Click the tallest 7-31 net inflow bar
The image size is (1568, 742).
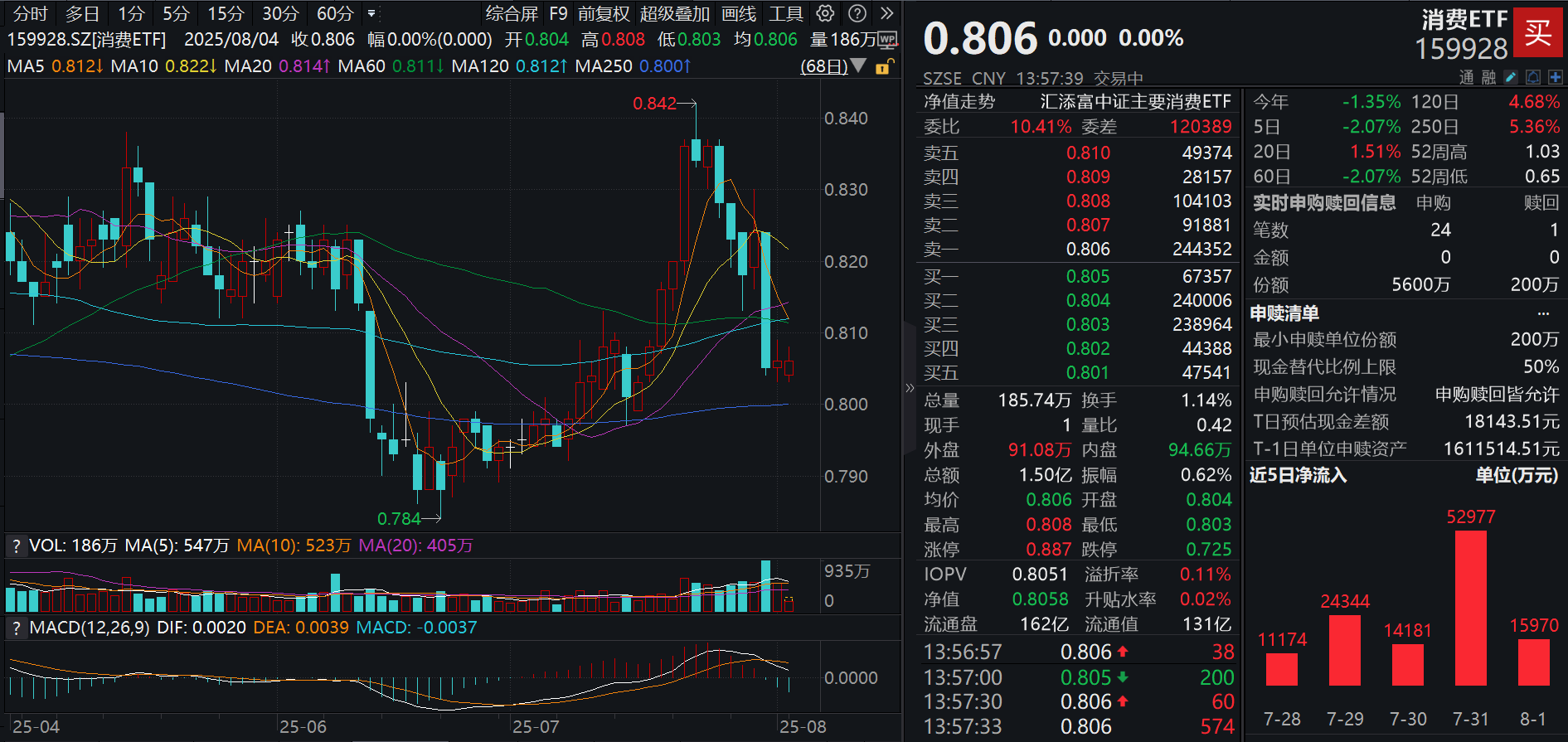pyautogui.click(x=1470, y=608)
